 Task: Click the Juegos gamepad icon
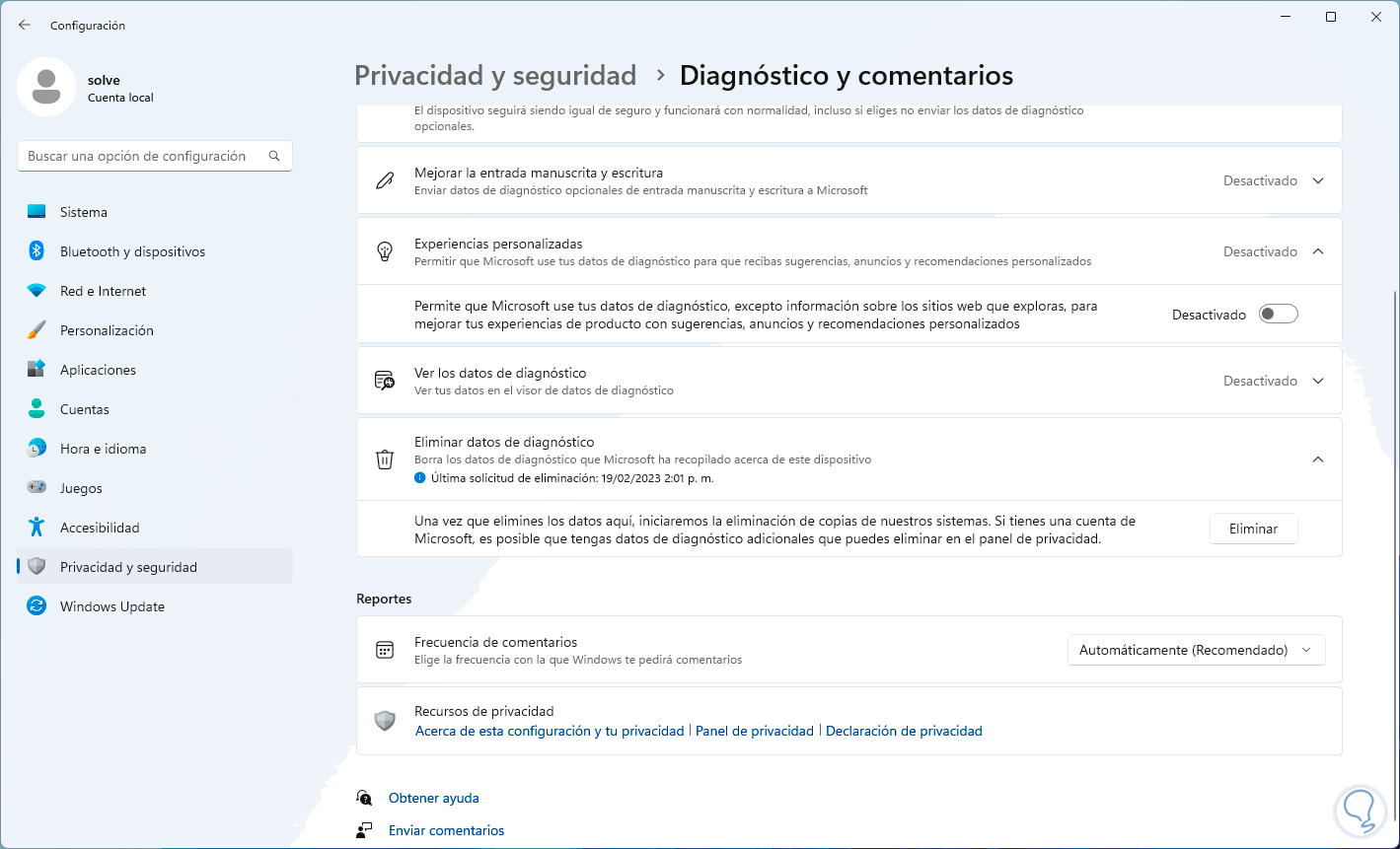[37, 488]
